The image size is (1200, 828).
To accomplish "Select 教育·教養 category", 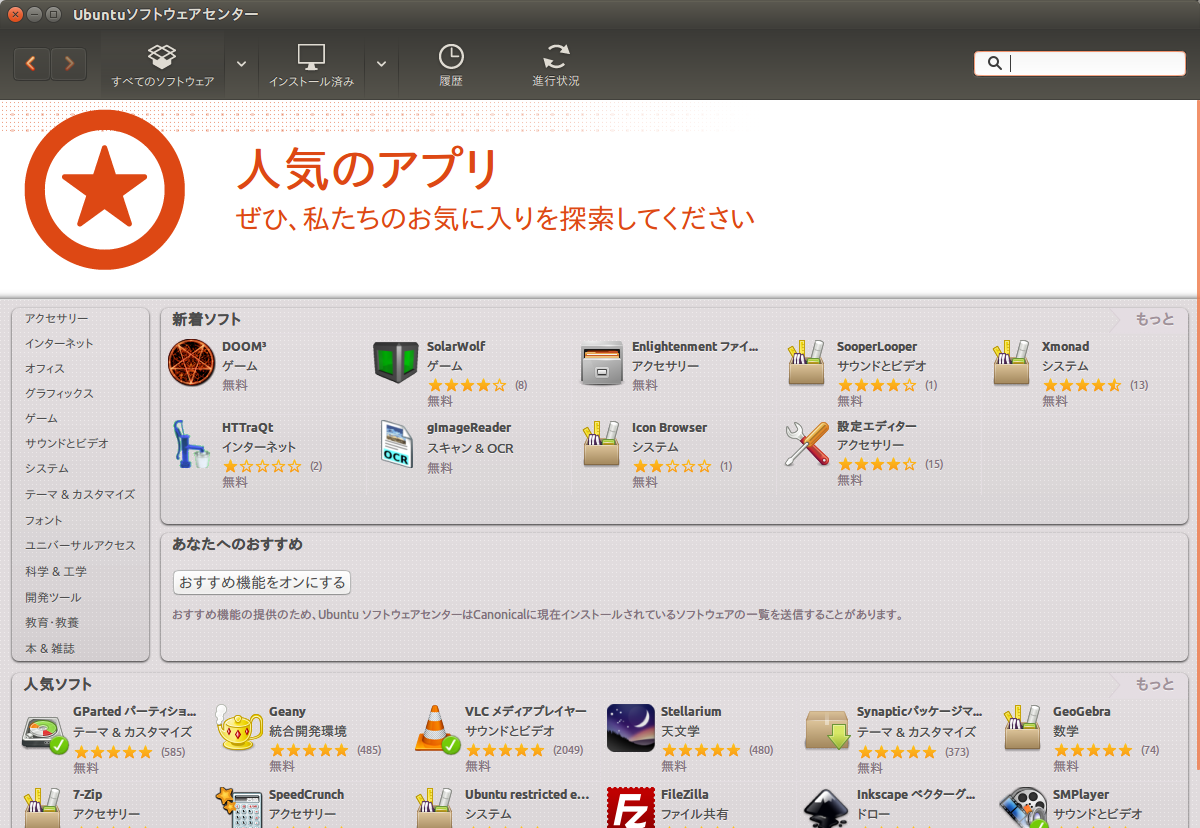I will pos(52,622).
